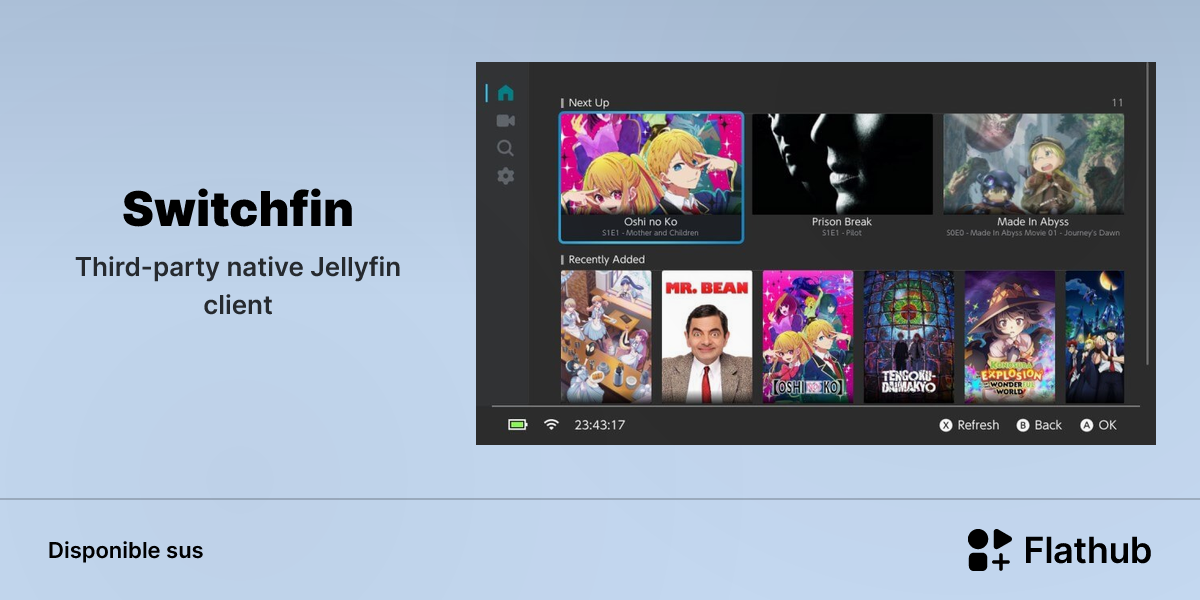1200x600 pixels.
Task: Open the Explosion on This Wonderful World poster
Action: coord(1010,337)
